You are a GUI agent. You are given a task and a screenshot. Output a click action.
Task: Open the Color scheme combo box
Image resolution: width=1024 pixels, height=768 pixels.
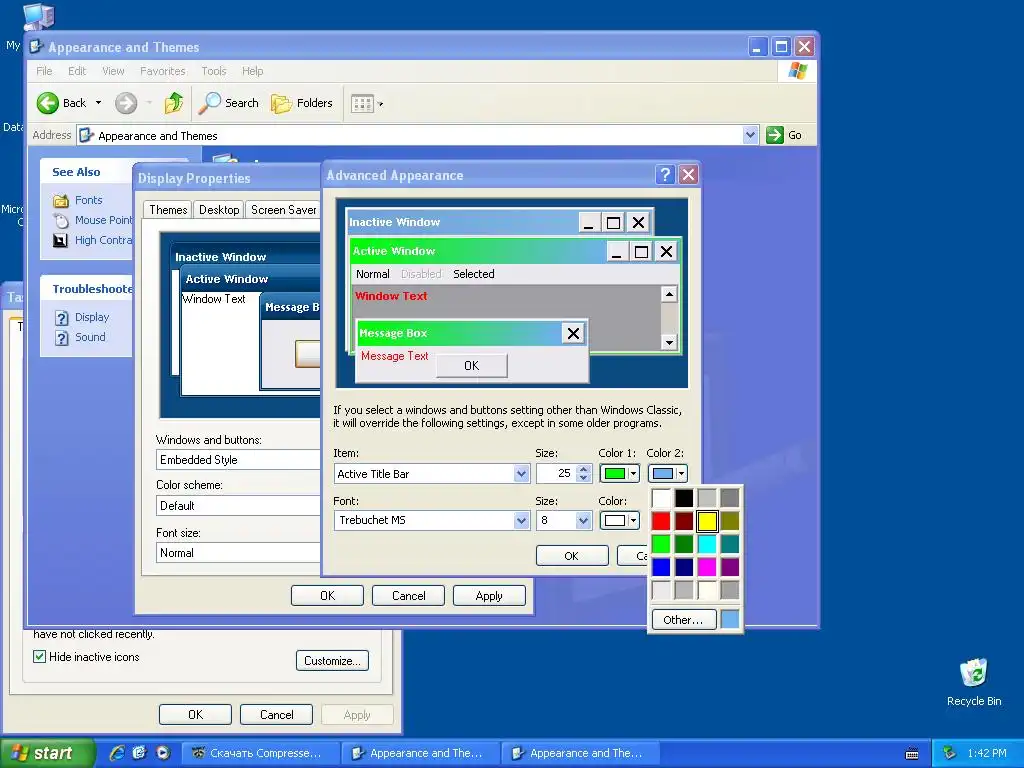238,505
